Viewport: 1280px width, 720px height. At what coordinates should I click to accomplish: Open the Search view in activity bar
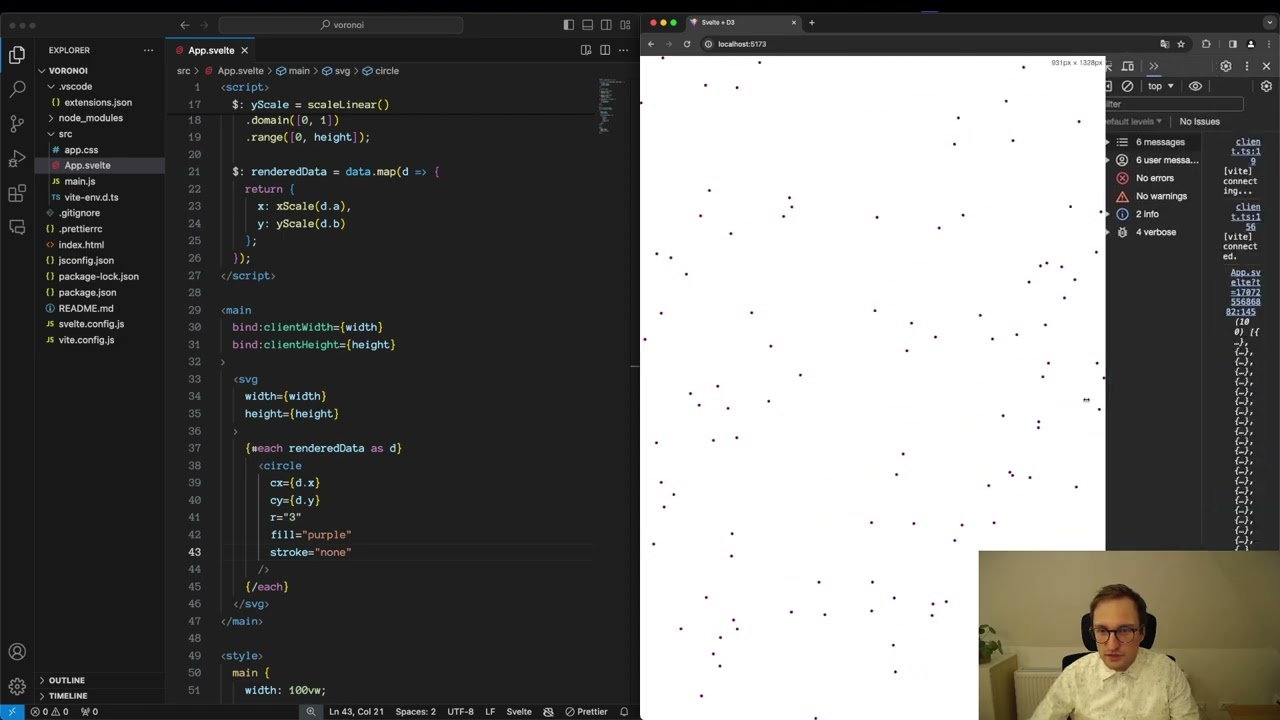(17, 89)
